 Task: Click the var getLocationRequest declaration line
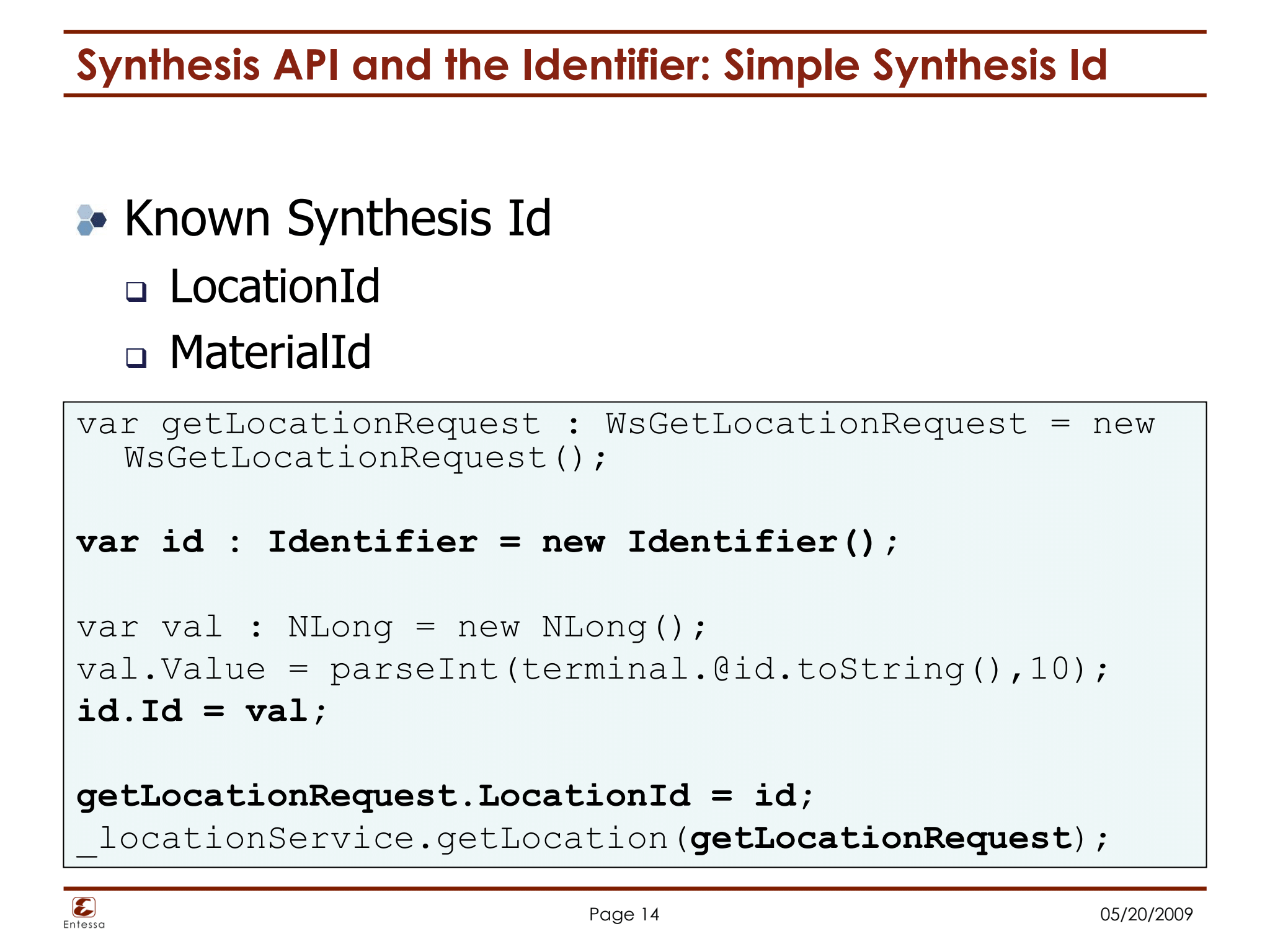[x=615, y=425]
